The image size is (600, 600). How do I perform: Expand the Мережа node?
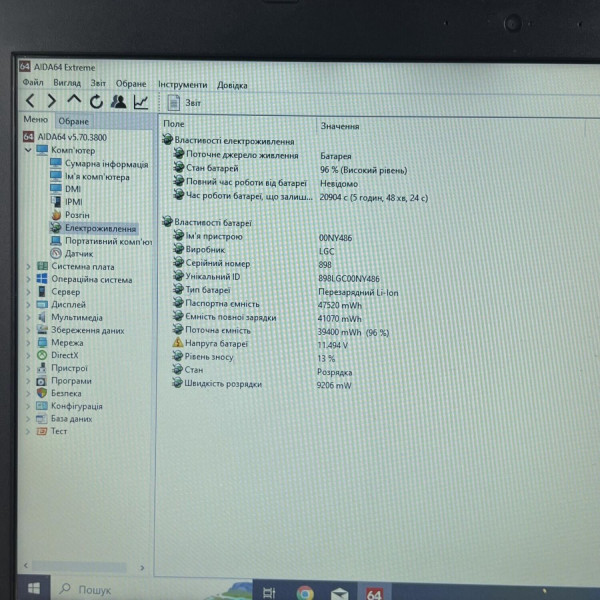(28, 343)
